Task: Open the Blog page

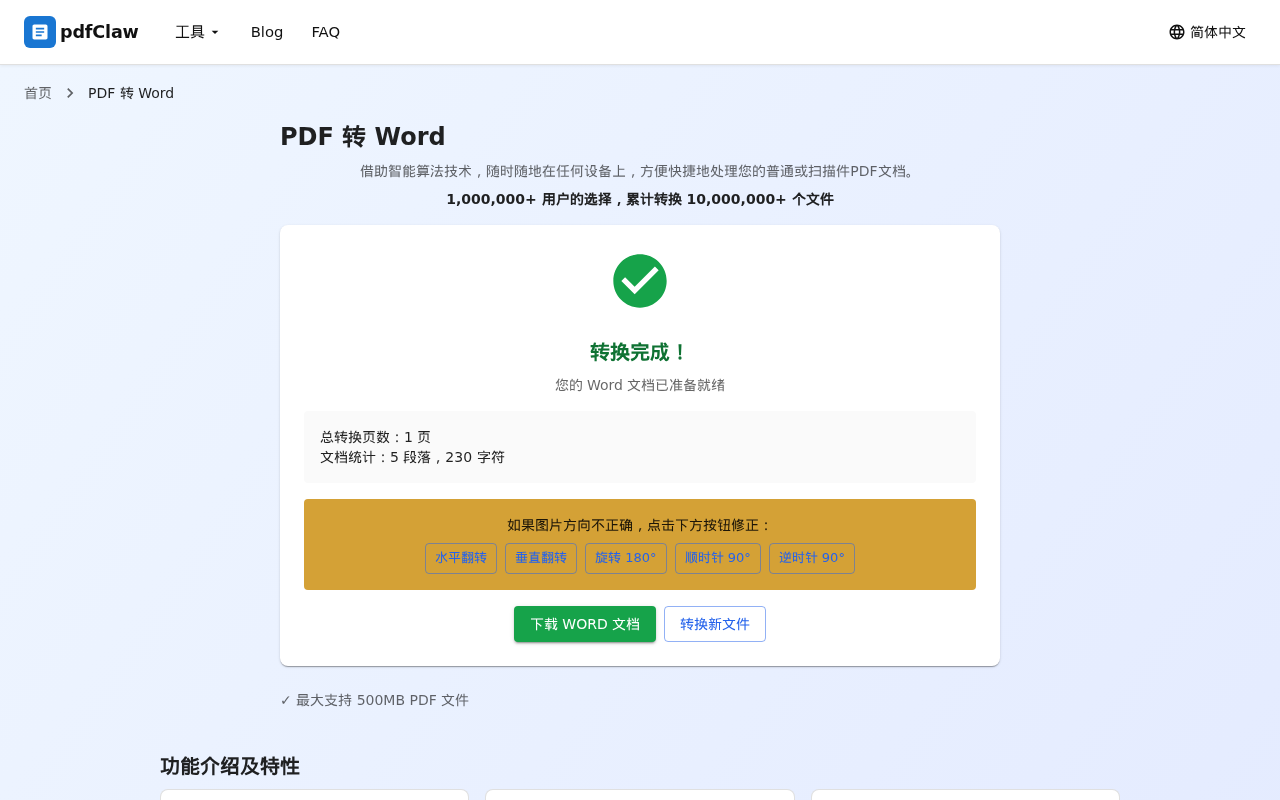Action: click(x=266, y=31)
